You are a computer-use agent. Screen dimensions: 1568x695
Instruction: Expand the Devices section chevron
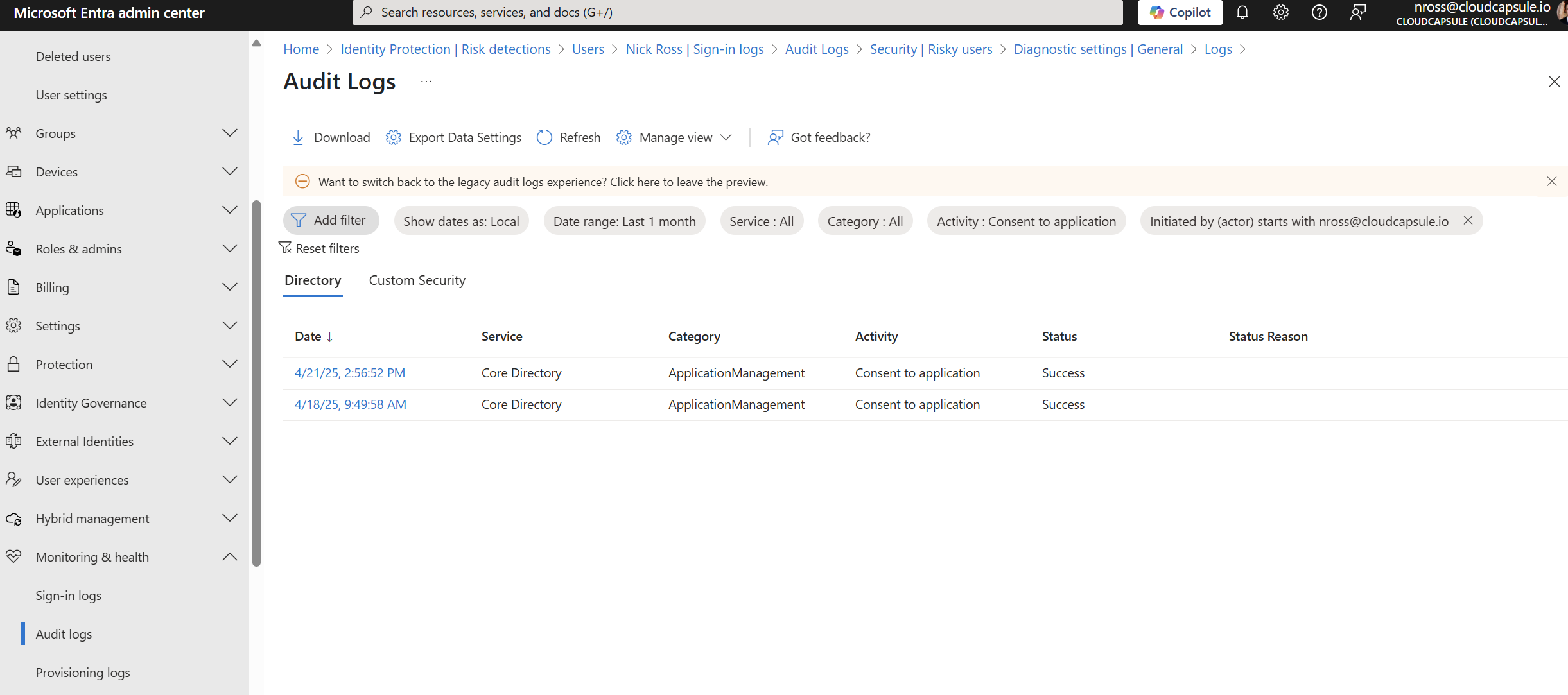point(230,172)
